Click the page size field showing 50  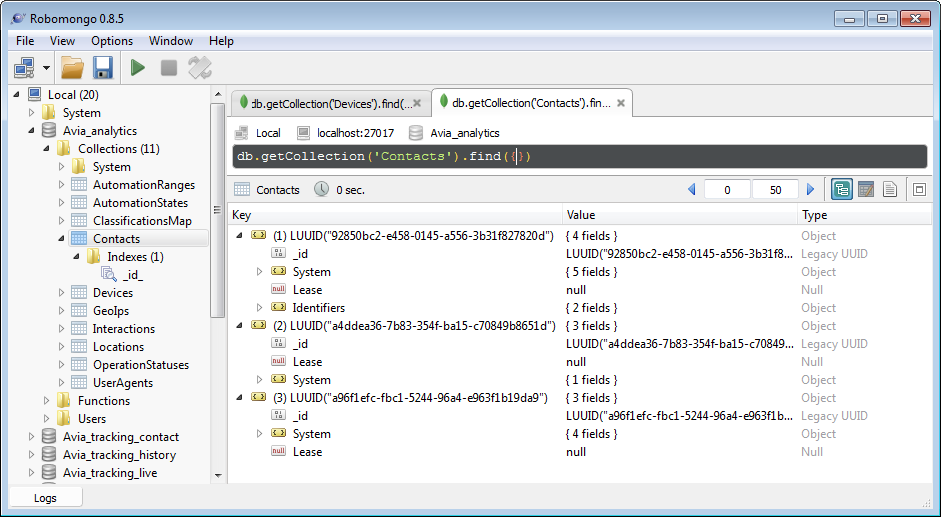(x=775, y=189)
